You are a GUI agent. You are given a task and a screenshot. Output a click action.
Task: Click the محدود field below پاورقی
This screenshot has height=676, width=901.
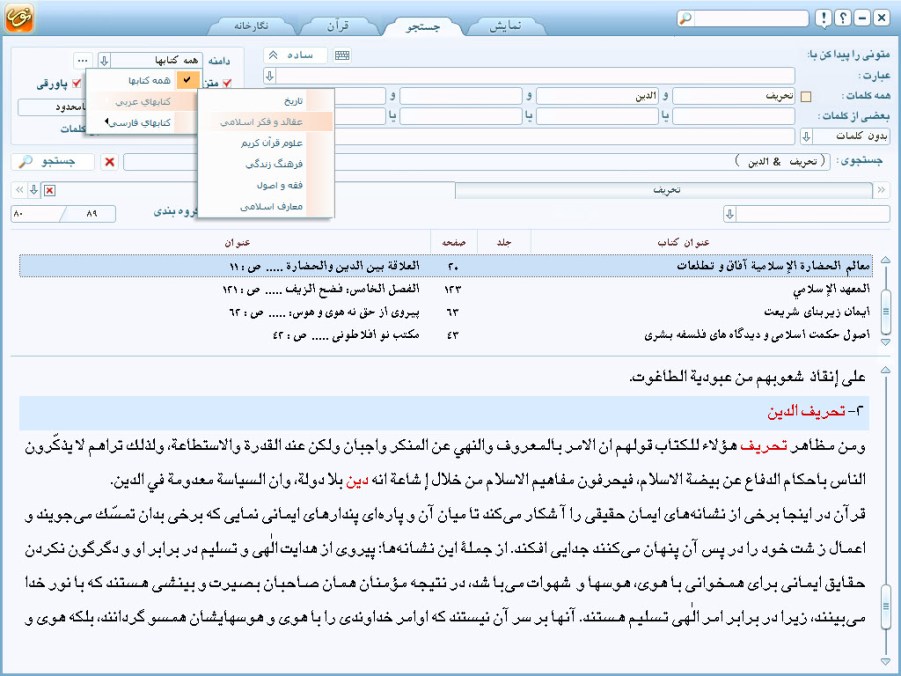(52, 107)
